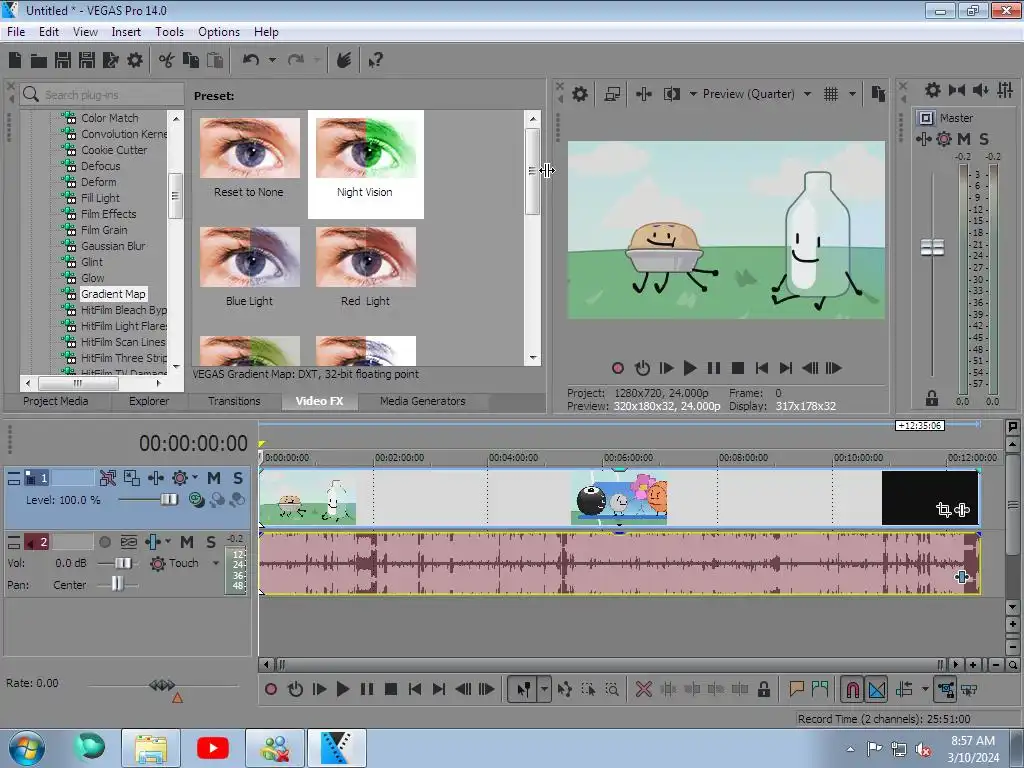The width and height of the screenshot is (1024, 768).
Task: Open the Options menu
Action: tap(219, 32)
